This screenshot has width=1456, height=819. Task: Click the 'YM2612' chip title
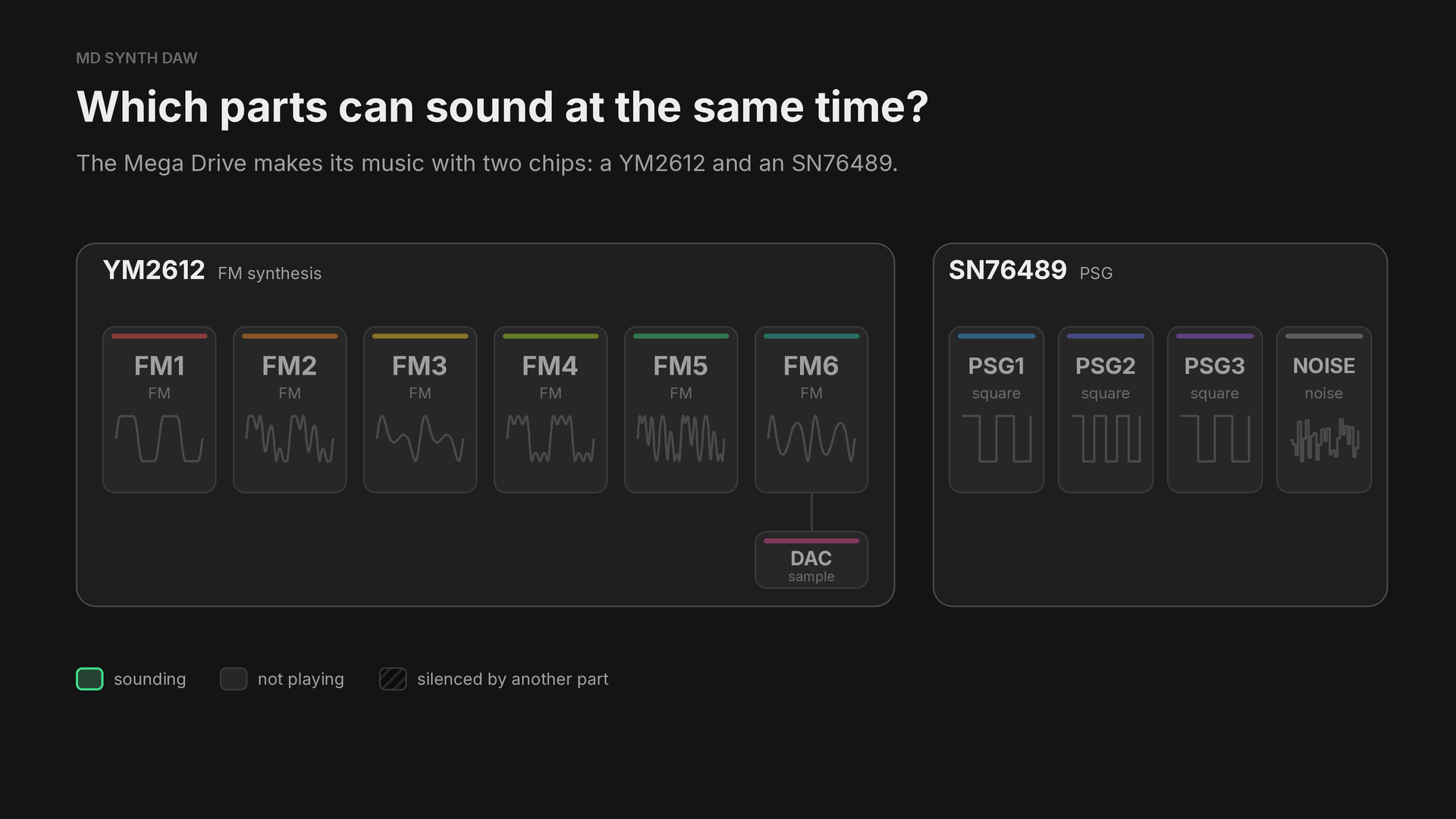tap(154, 270)
